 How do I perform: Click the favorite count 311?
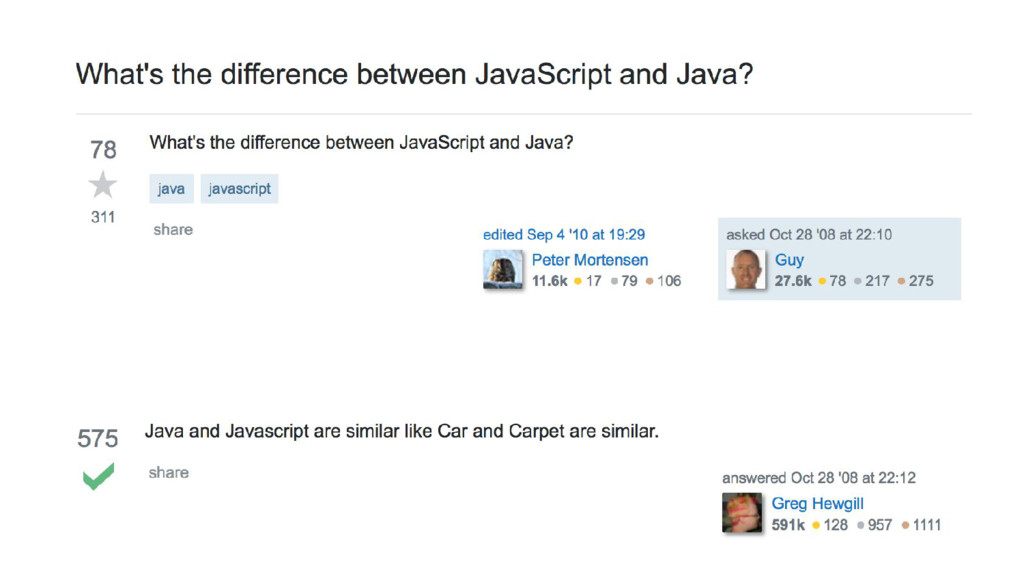(103, 216)
